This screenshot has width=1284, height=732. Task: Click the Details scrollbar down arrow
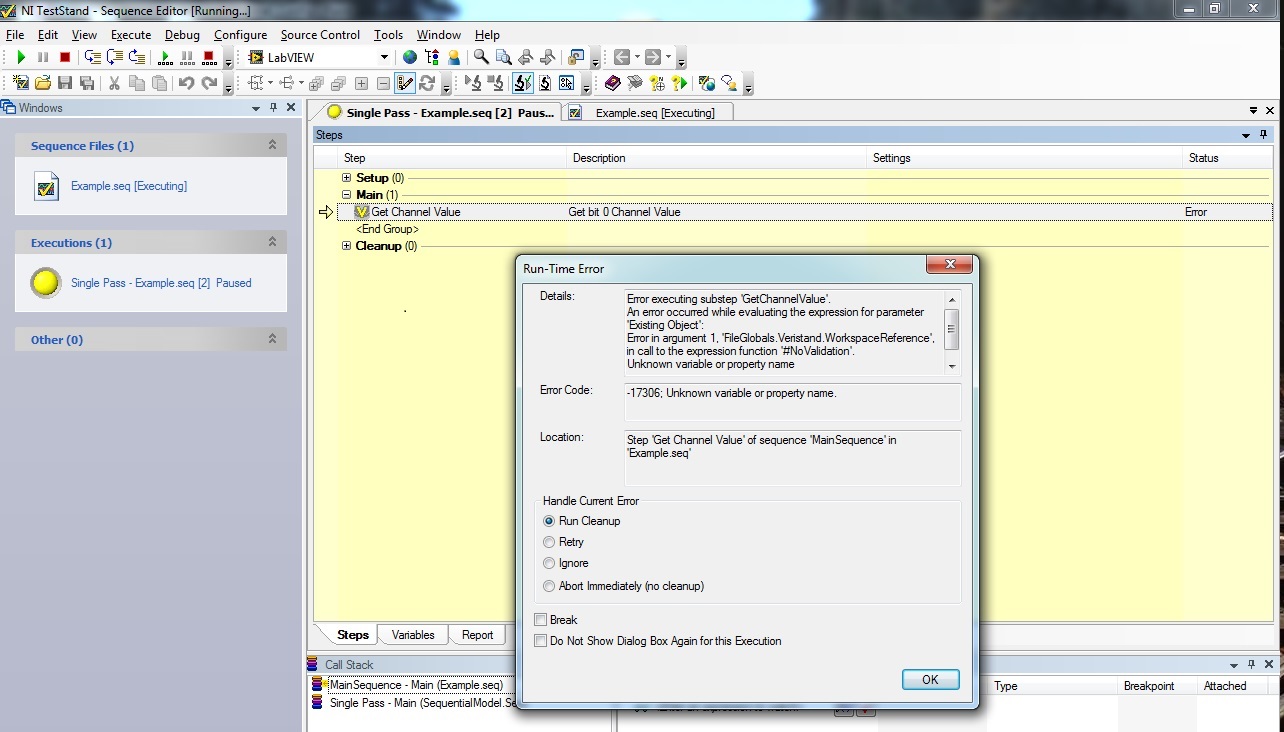[952, 367]
